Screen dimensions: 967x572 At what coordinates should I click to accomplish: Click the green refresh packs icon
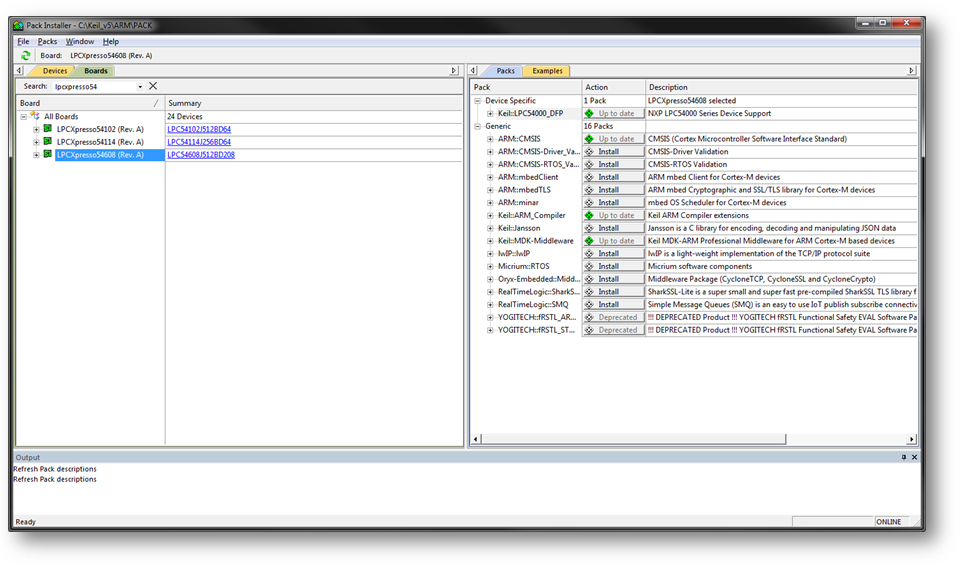pyautogui.click(x=25, y=55)
